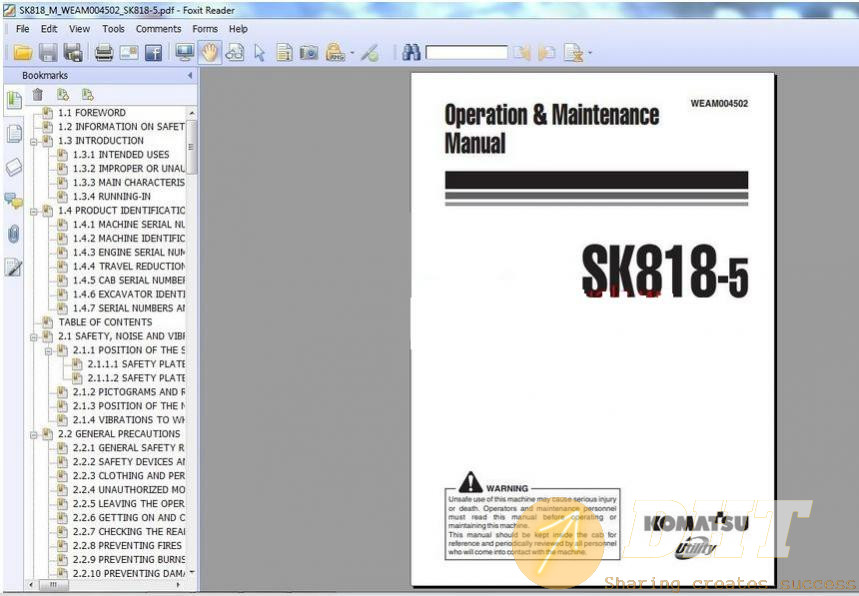Open the find options dropdown arrow
The width and height of the screenshot is (859, 596).
point(590,53)
